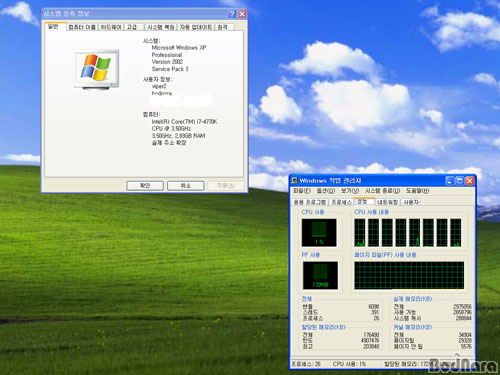This screenshot has height=375, width=500.
Task: Open the 사용자 tab
Action: pyautogui.click(x=411, y=202)
